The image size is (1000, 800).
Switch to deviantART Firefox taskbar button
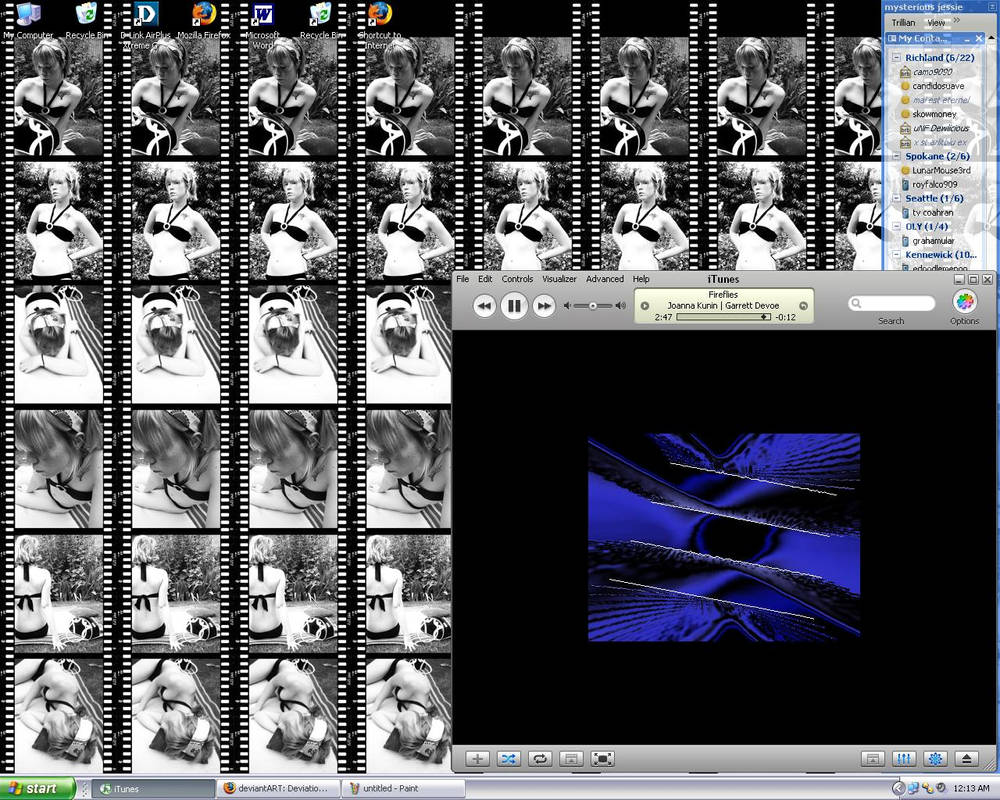[277, 789]
